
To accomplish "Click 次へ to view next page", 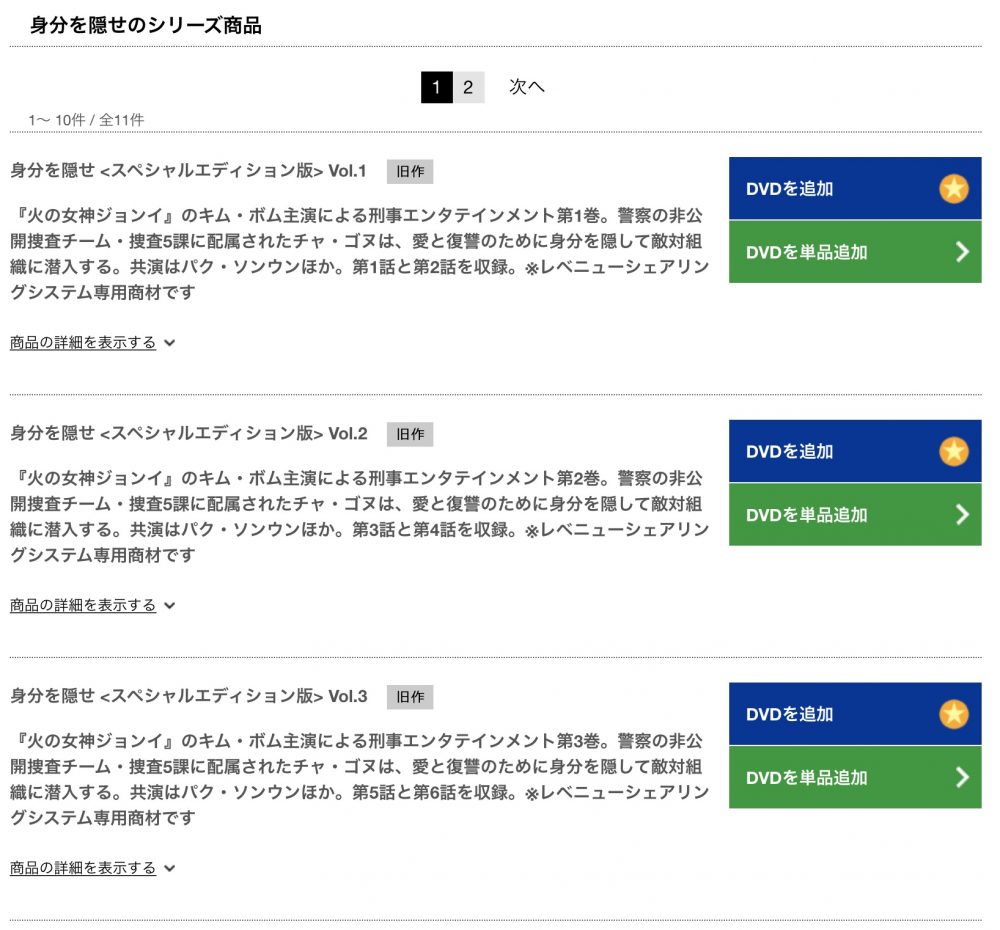I will (x=527, y=87).
